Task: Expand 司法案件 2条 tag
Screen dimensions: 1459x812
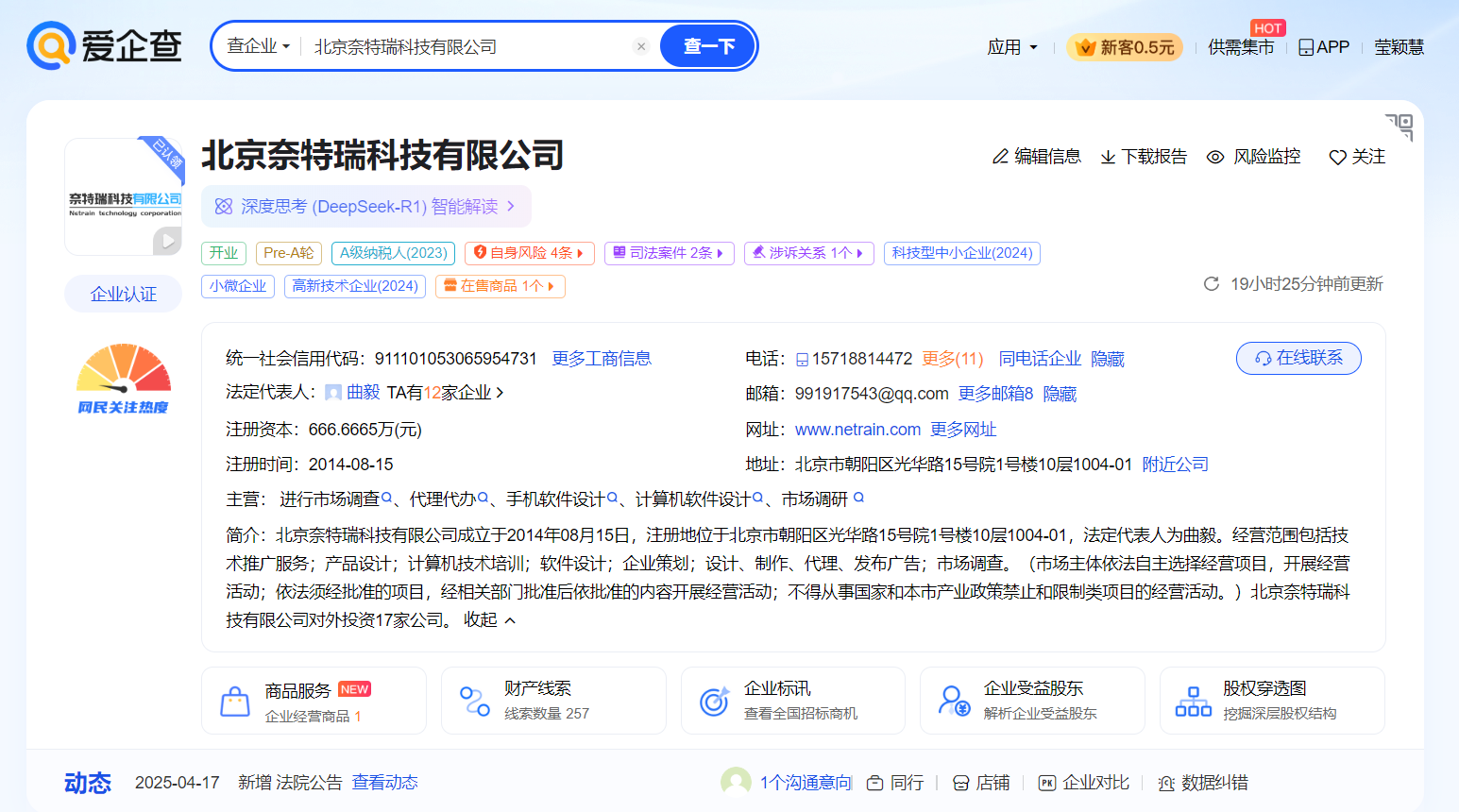Action: coord(669,253)
